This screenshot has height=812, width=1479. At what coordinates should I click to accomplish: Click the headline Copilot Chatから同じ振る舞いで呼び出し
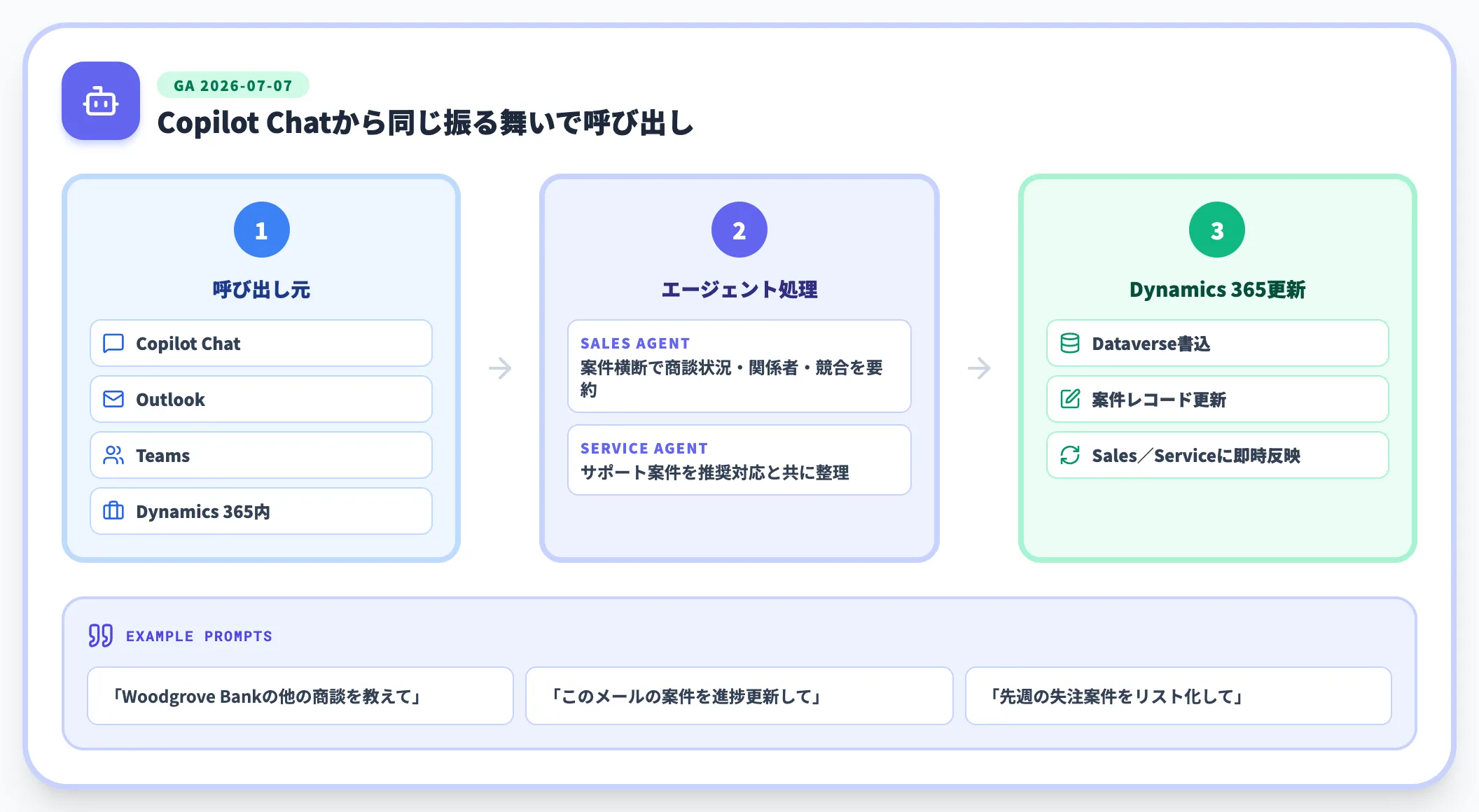tap(425, 122)
